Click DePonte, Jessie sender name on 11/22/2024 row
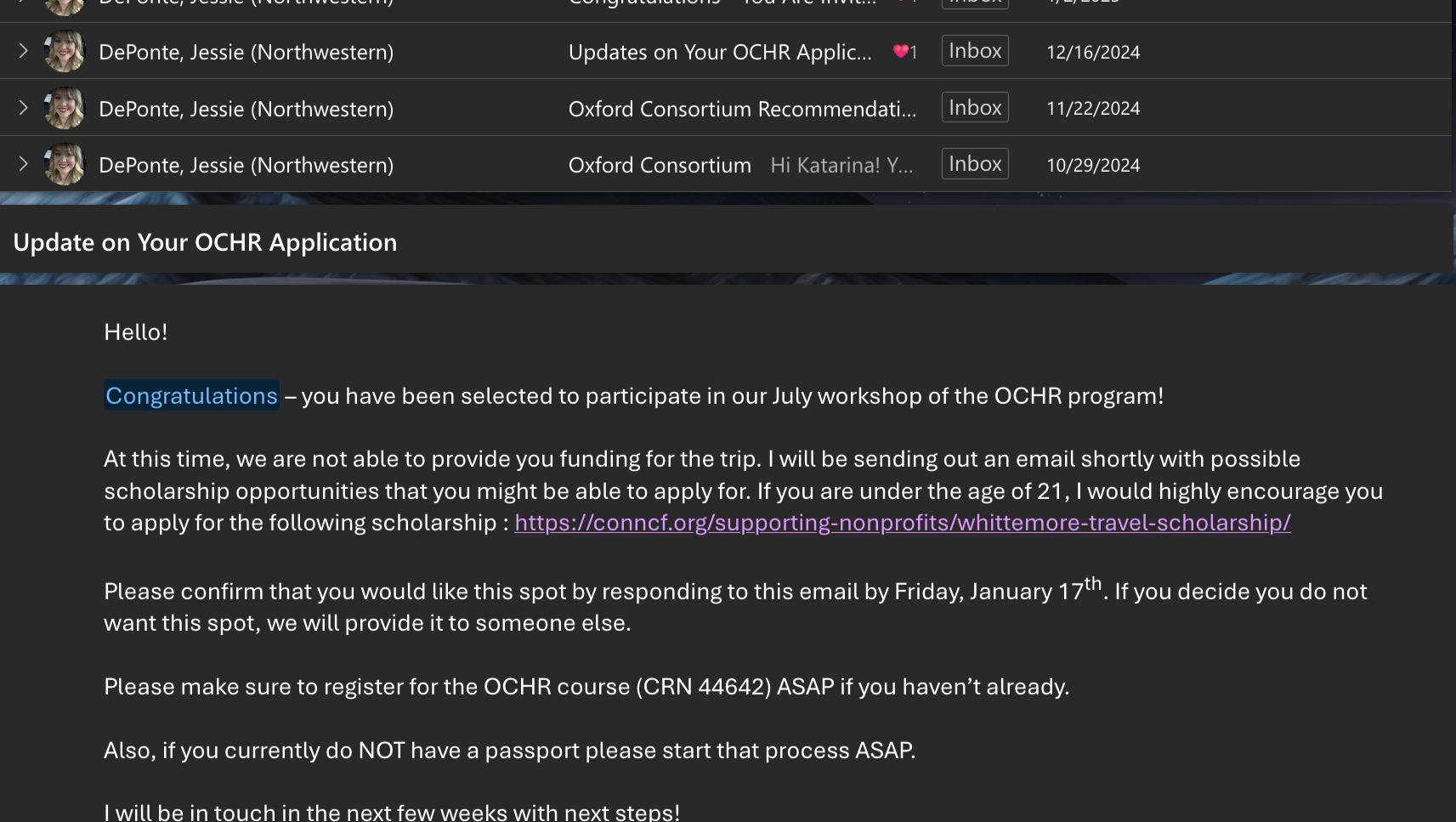The height and width of the screenshot is (822, 1456). point(246,109)
